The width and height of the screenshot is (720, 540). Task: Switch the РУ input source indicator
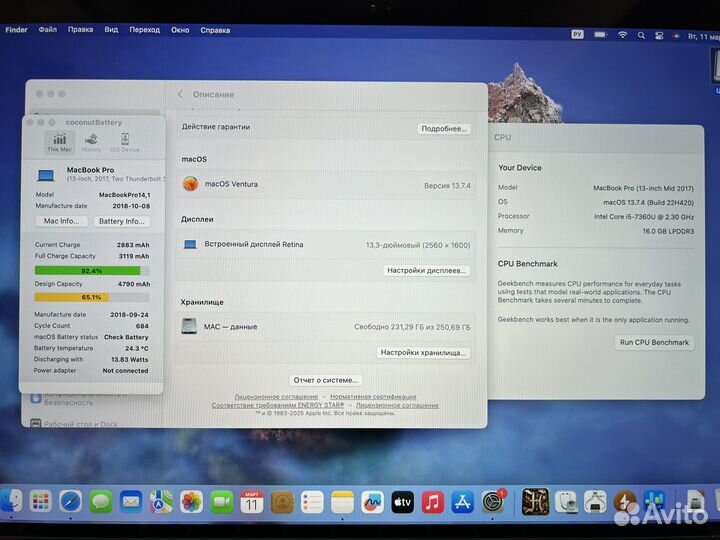click(x=577, y=34)
